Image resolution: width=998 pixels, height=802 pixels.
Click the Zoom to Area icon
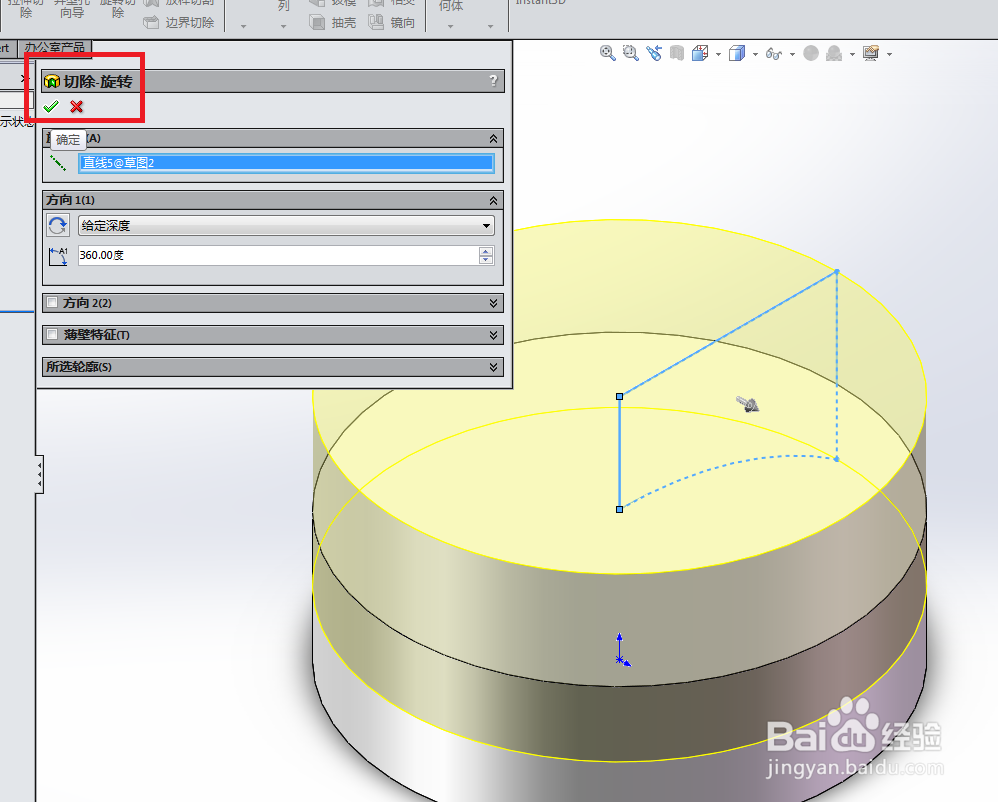(x=631, y=53)
